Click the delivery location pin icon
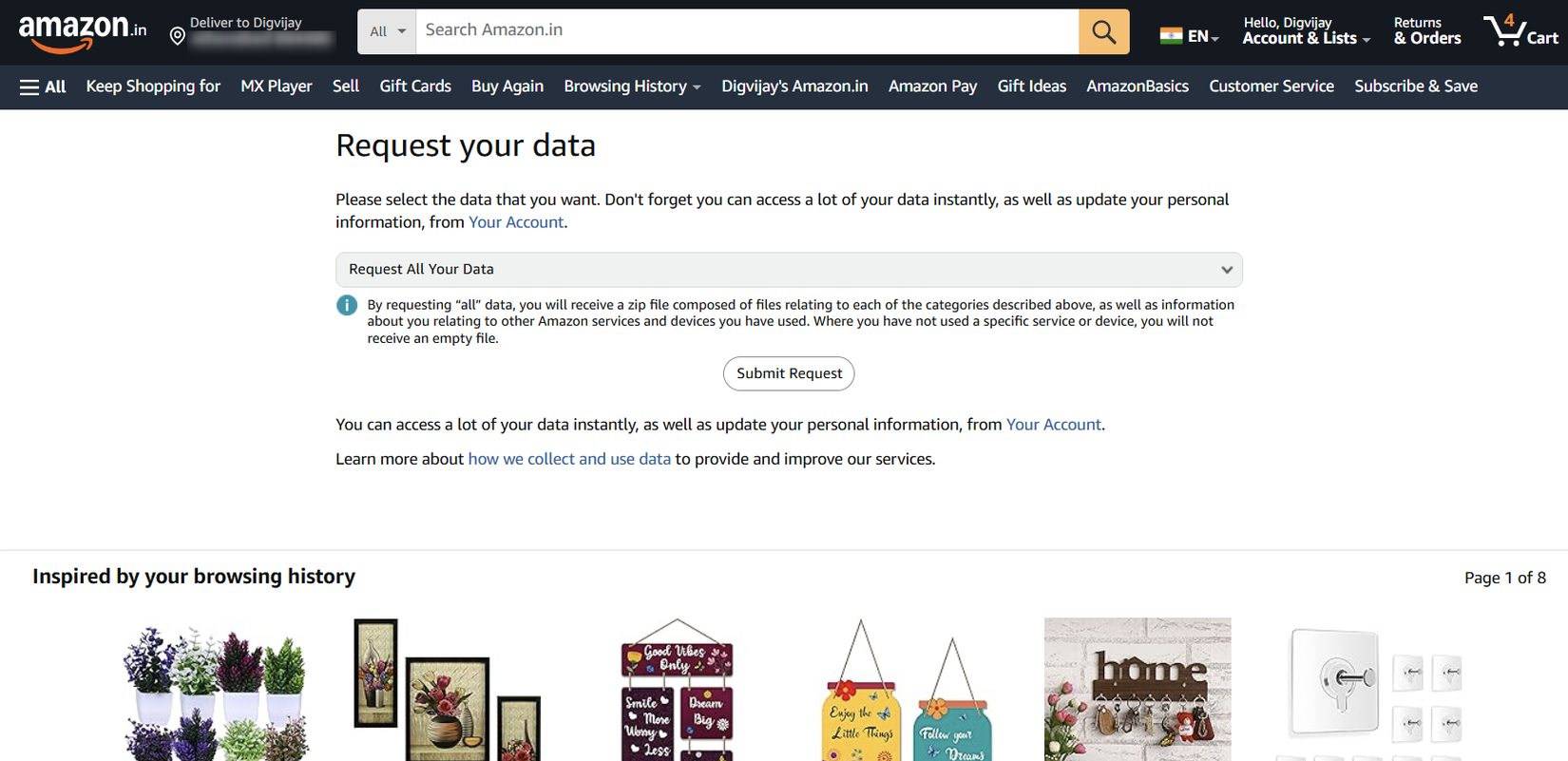The image size is (1568, 761). pyautogui.click(x=178, y=35)
